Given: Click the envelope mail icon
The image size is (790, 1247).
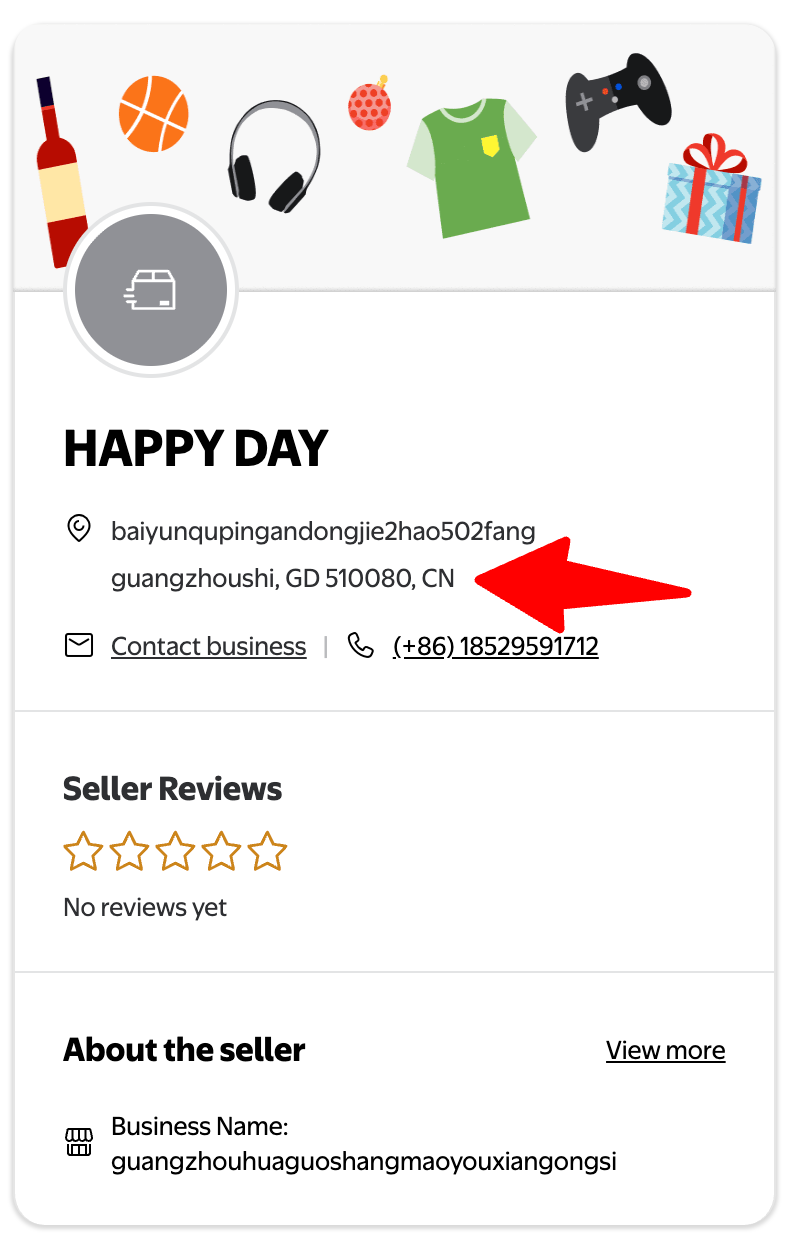Looking at the screenshot, I should (x=79, y=646).
